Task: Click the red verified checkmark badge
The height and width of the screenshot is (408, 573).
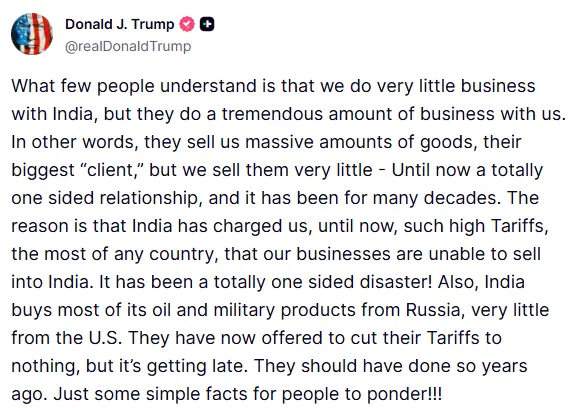Action: (x=187, y=24)
